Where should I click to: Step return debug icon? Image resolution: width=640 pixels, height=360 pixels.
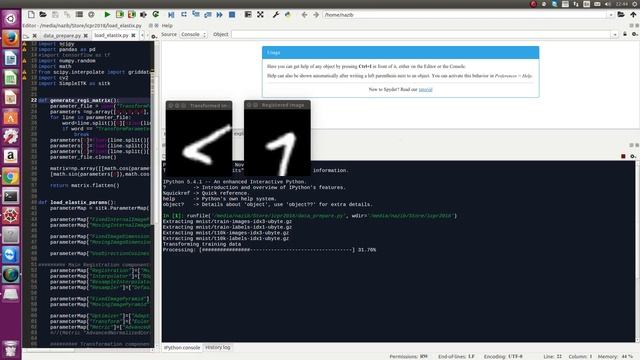tap(207, 15)
